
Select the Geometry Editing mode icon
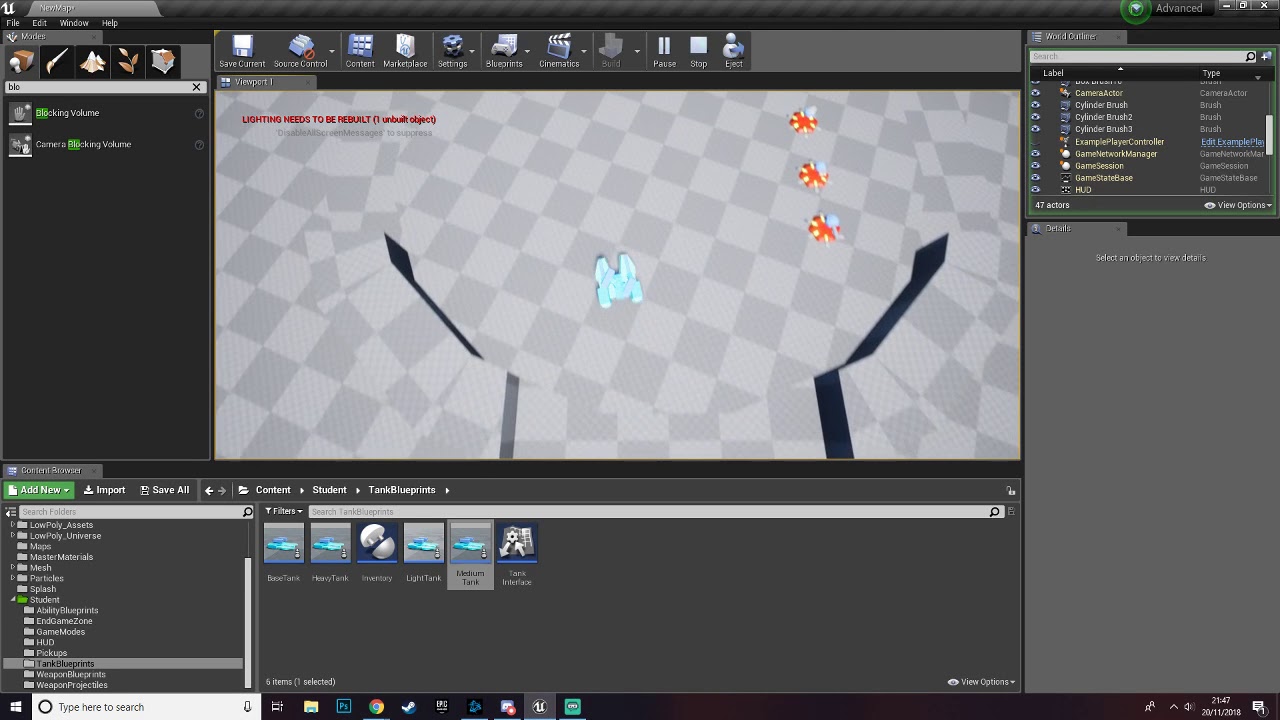tap(163, 62)
